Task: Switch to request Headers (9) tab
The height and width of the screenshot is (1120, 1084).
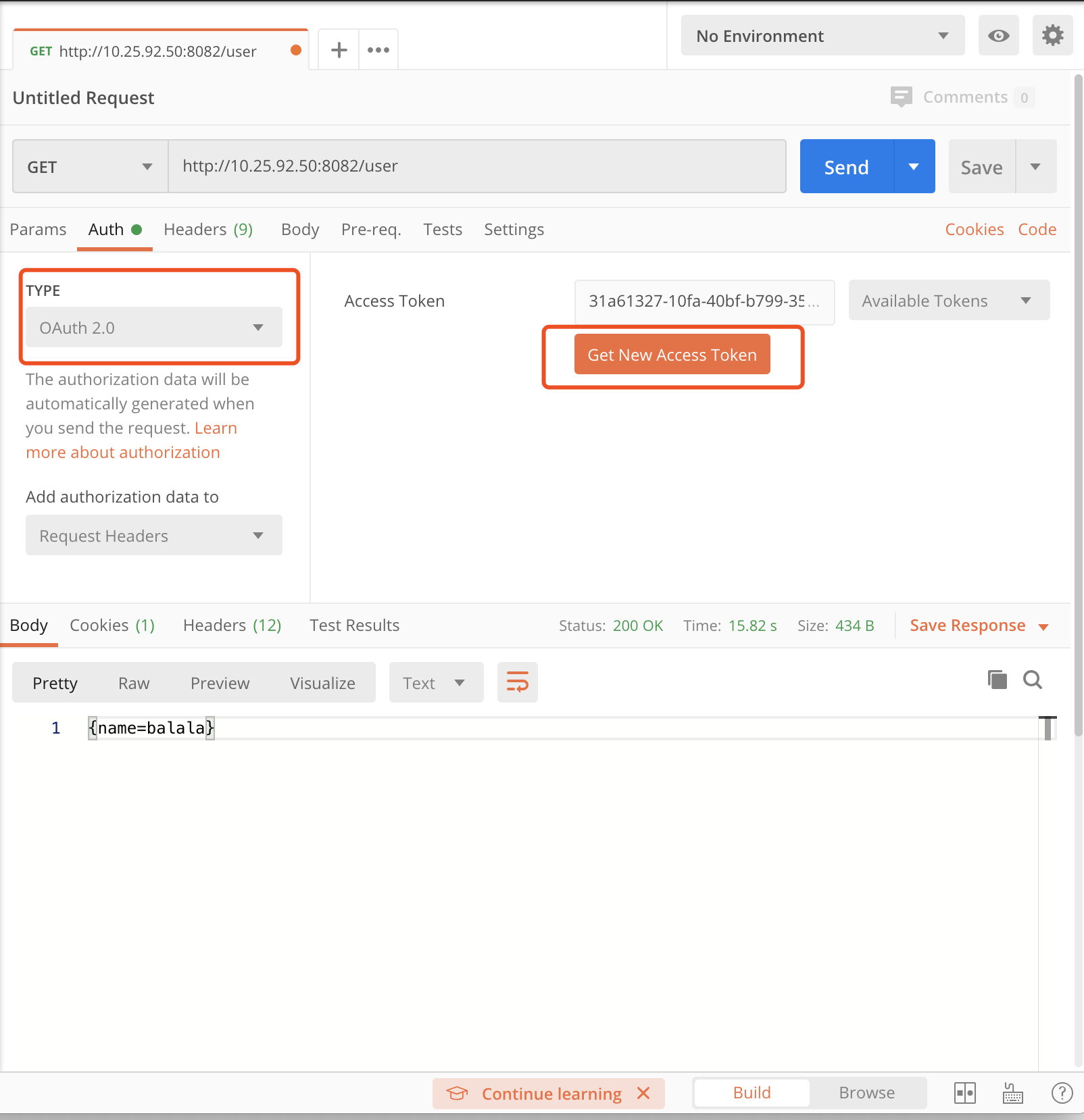Action: tap(208, 230)
